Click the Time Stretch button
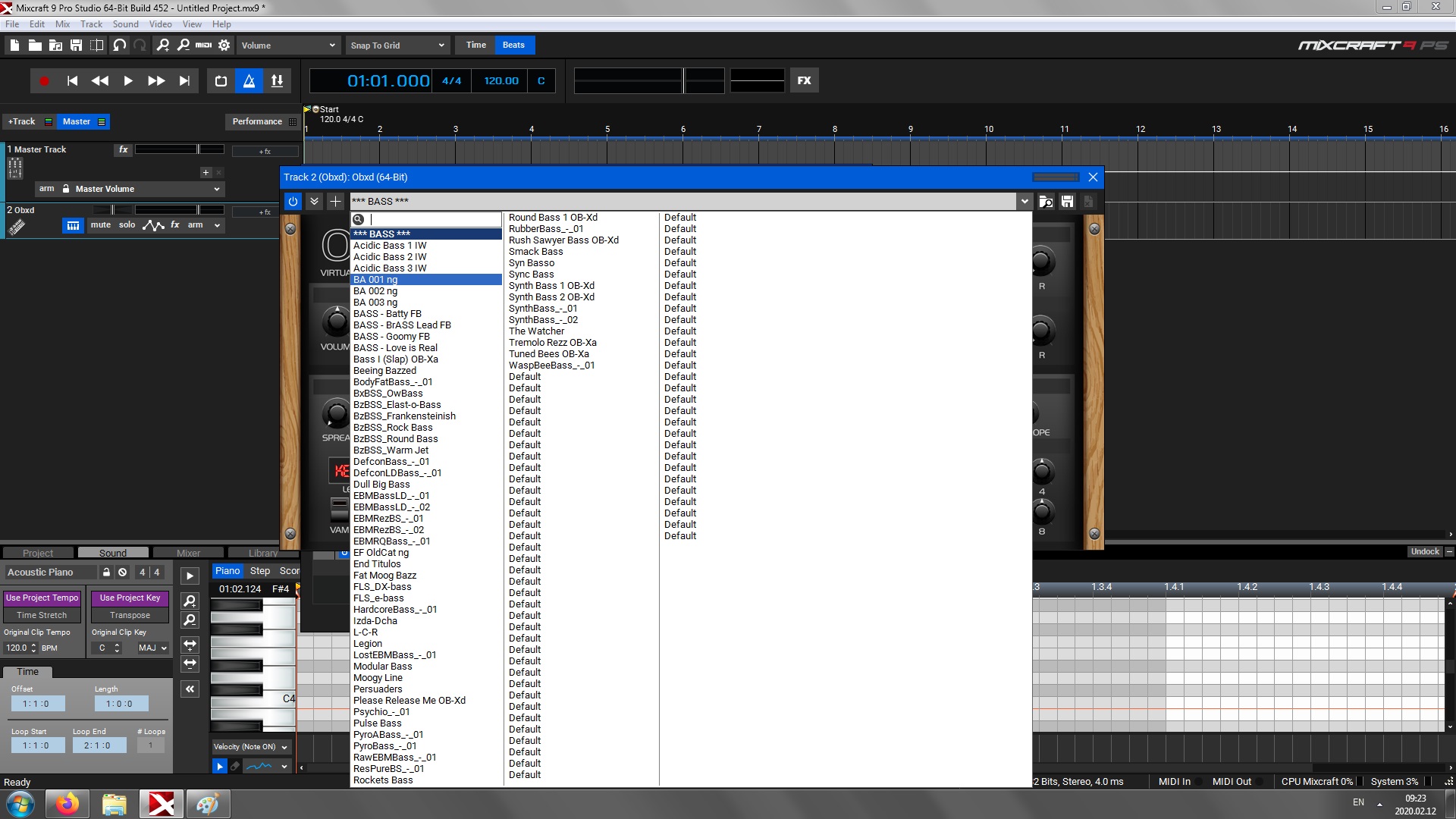Viewport: 1456px width, 819px height. point(42,615)
